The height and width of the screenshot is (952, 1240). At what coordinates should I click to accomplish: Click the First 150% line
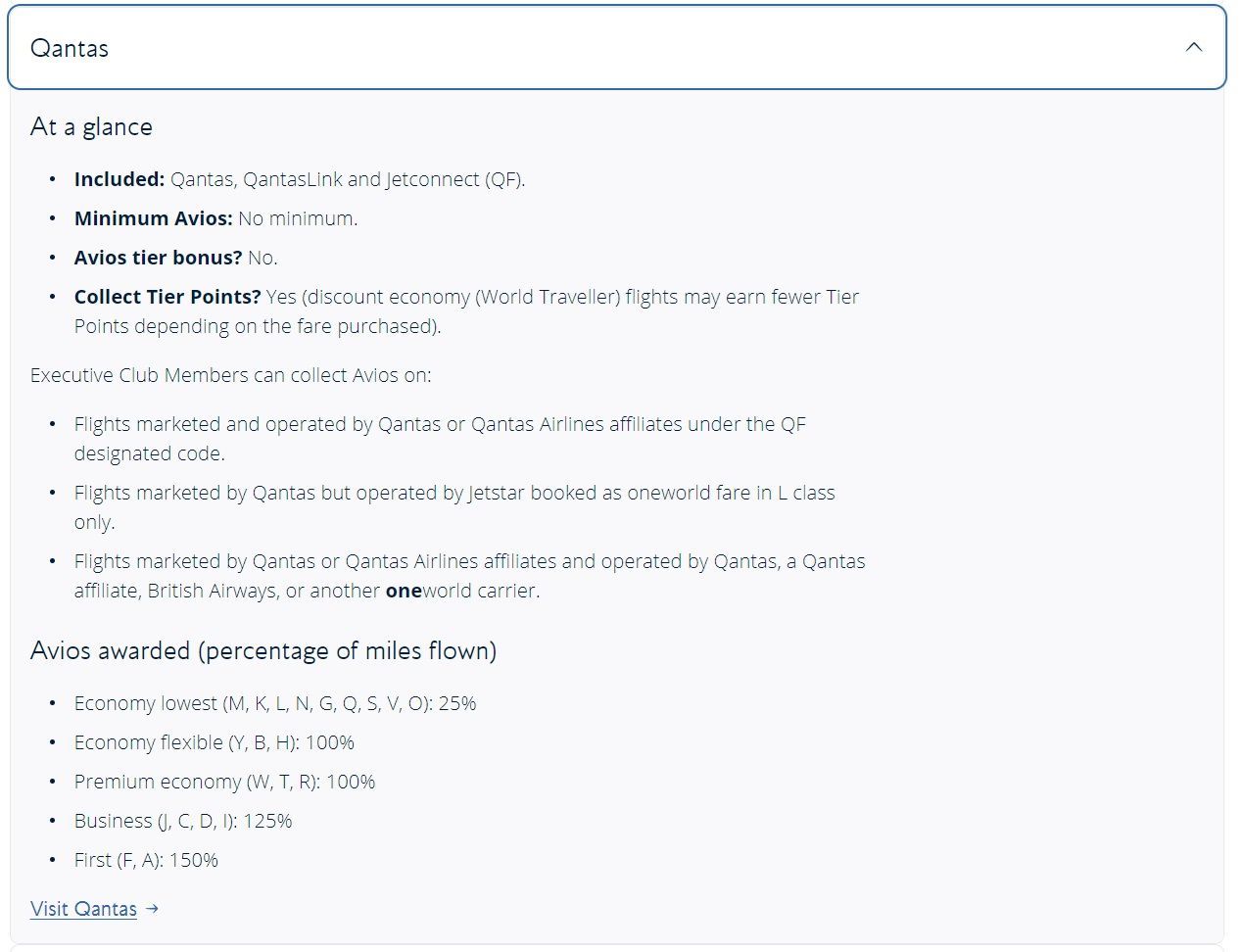click(146, 860)
